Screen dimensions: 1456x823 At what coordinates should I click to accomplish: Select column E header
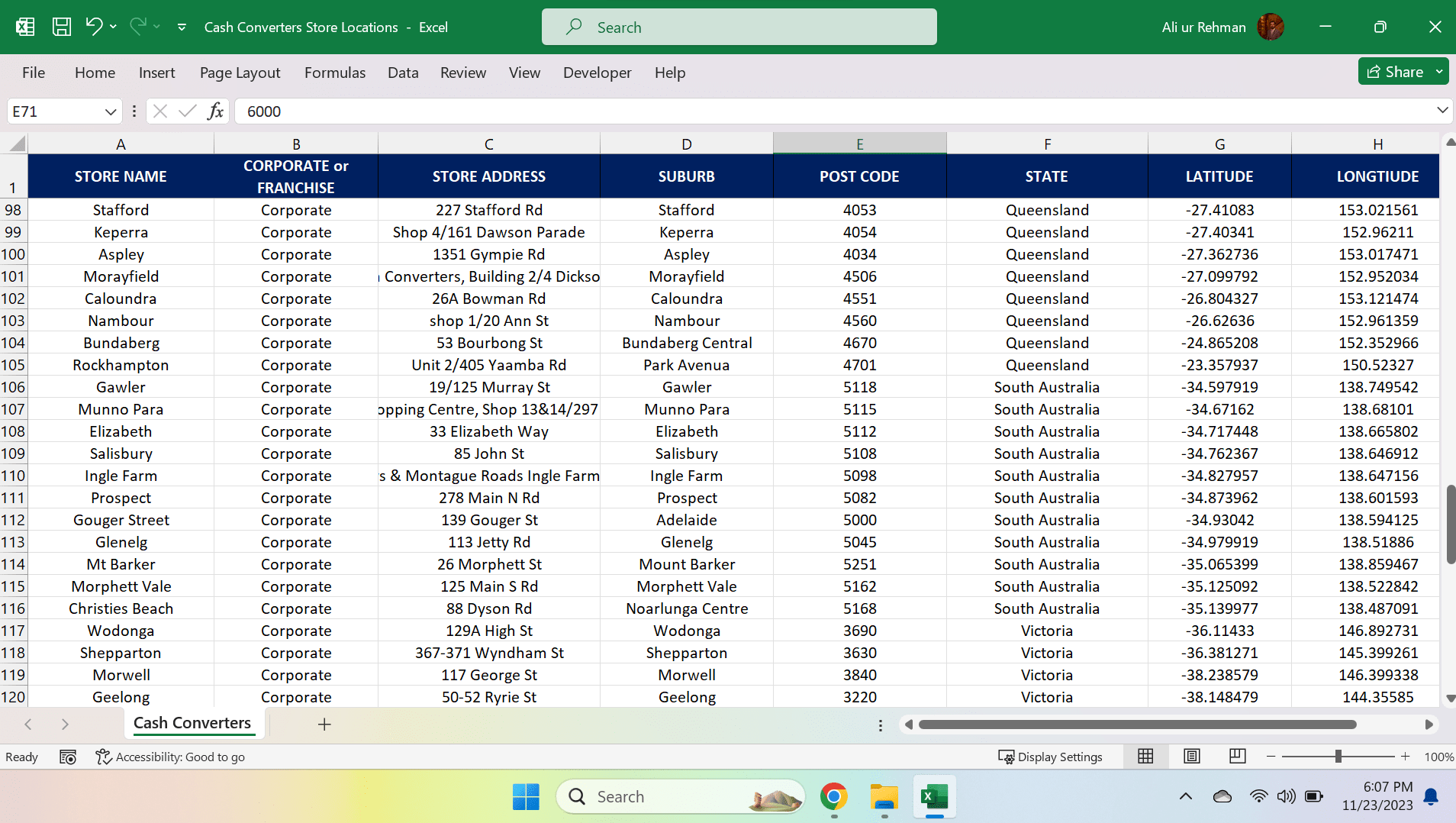859,144
